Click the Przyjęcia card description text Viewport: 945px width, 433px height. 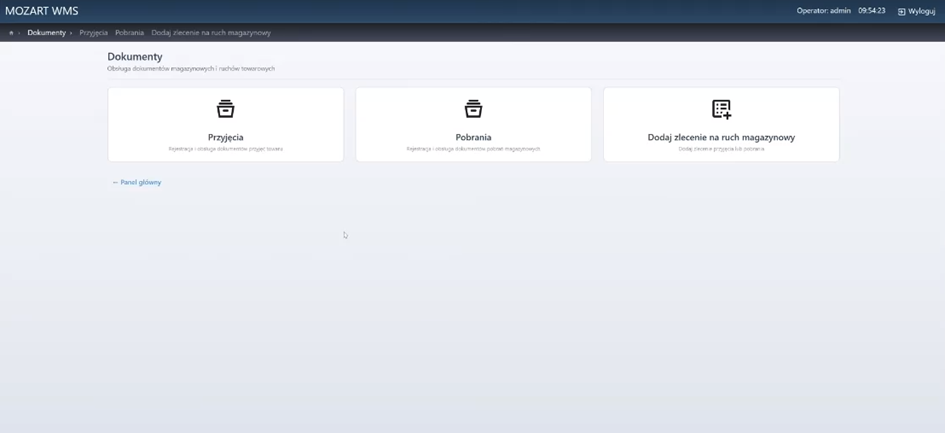tap(226, 149)
